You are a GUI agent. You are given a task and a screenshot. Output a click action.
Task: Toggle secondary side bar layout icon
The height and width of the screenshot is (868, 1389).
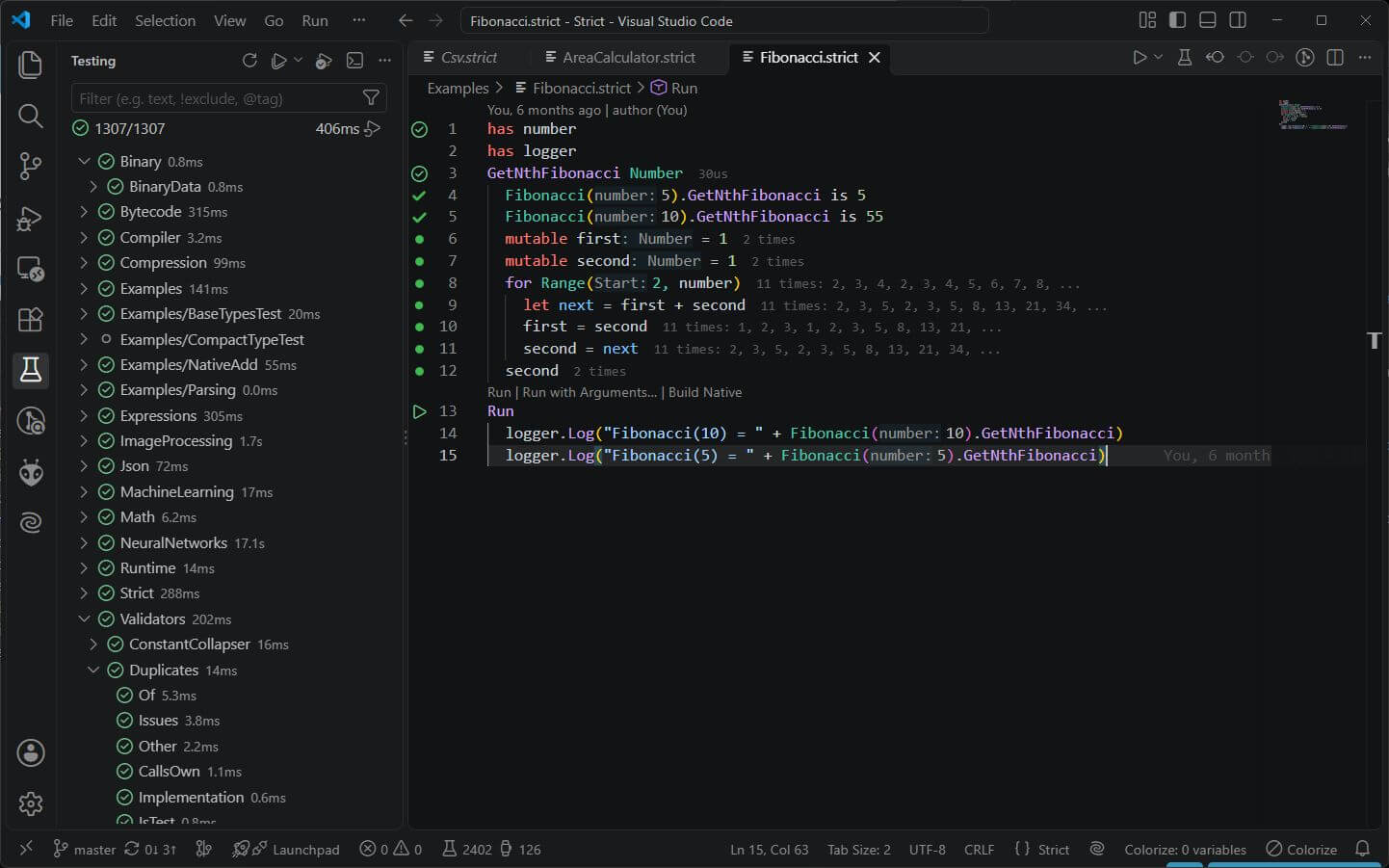coord(1238,20)
